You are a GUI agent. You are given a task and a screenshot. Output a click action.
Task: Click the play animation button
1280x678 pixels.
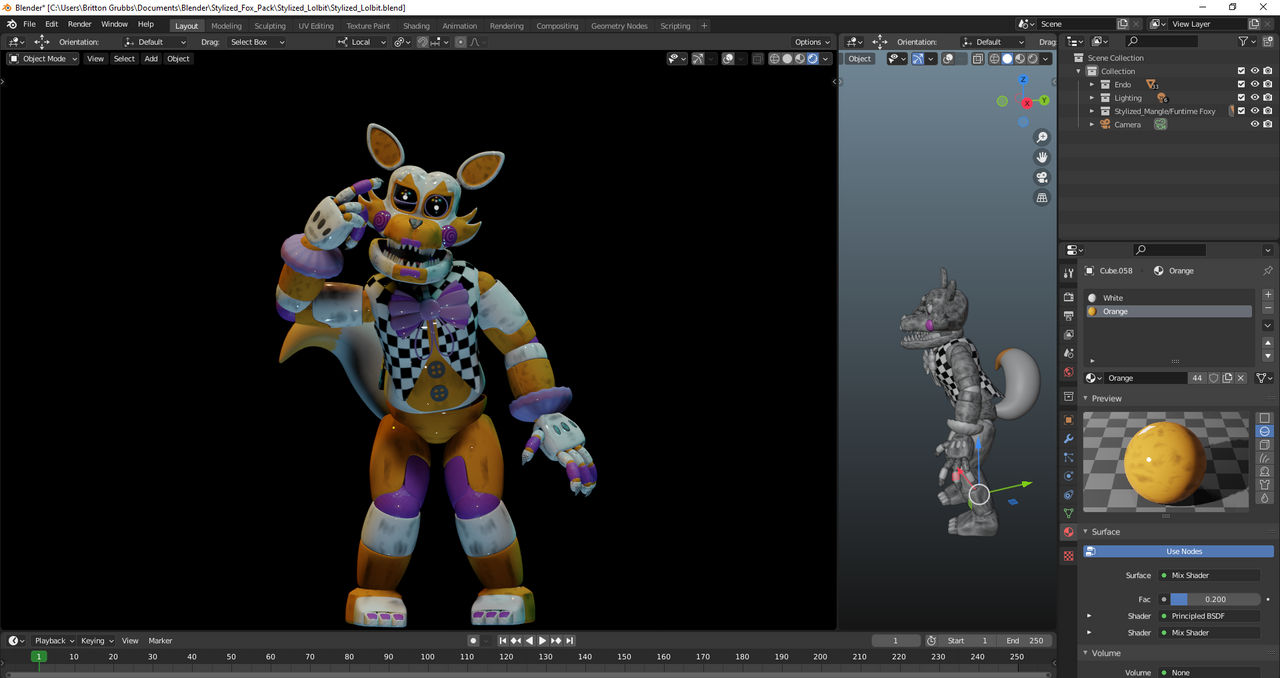point(542,640)
